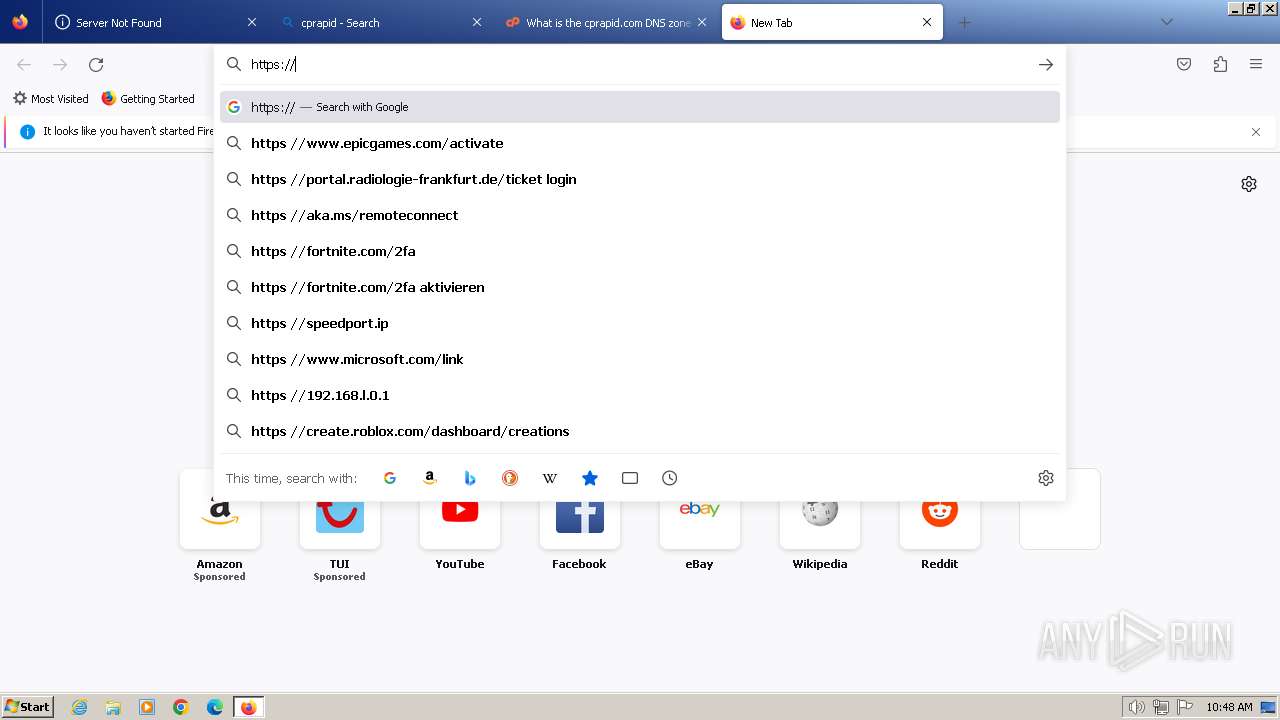Close the Server Not Found tab

tap(251, 22)
